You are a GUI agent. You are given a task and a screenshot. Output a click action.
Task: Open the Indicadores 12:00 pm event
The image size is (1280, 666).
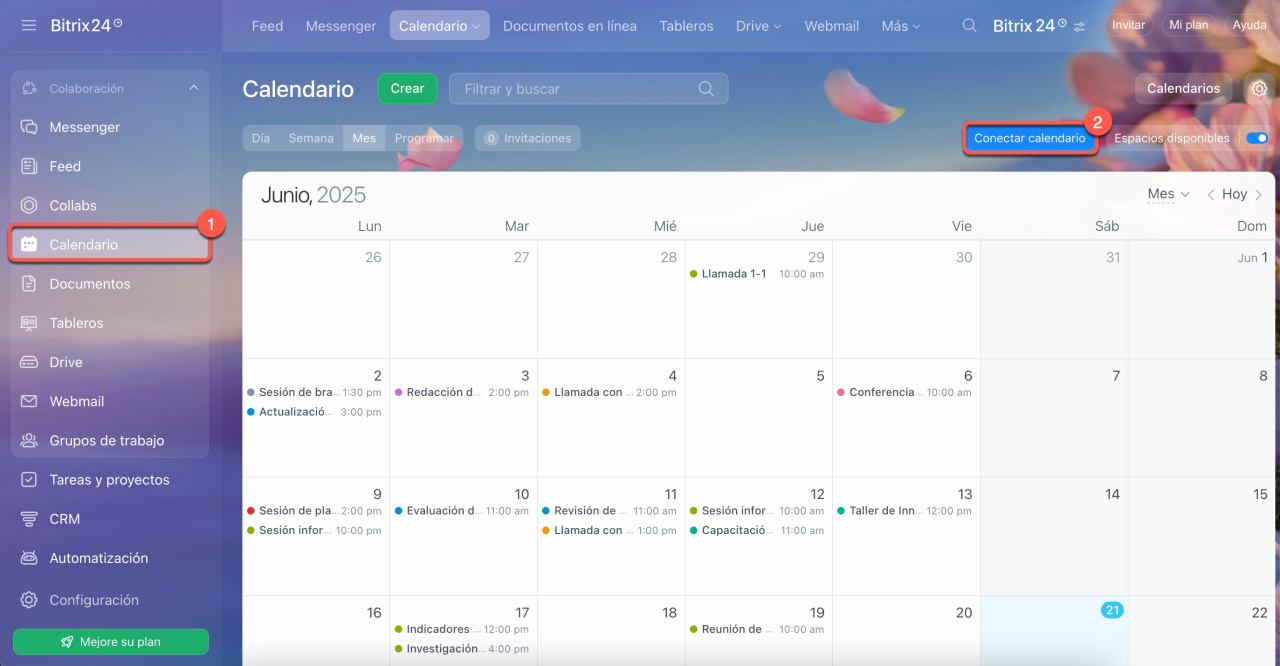point(462,629)
